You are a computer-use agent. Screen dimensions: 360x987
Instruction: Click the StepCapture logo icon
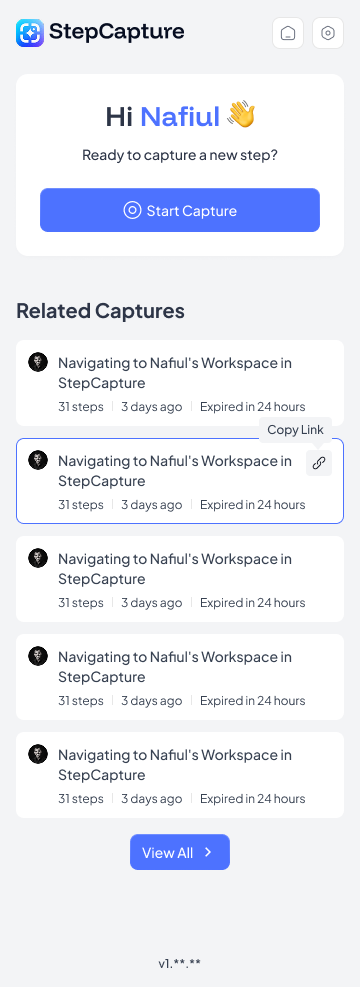[30, 33]
